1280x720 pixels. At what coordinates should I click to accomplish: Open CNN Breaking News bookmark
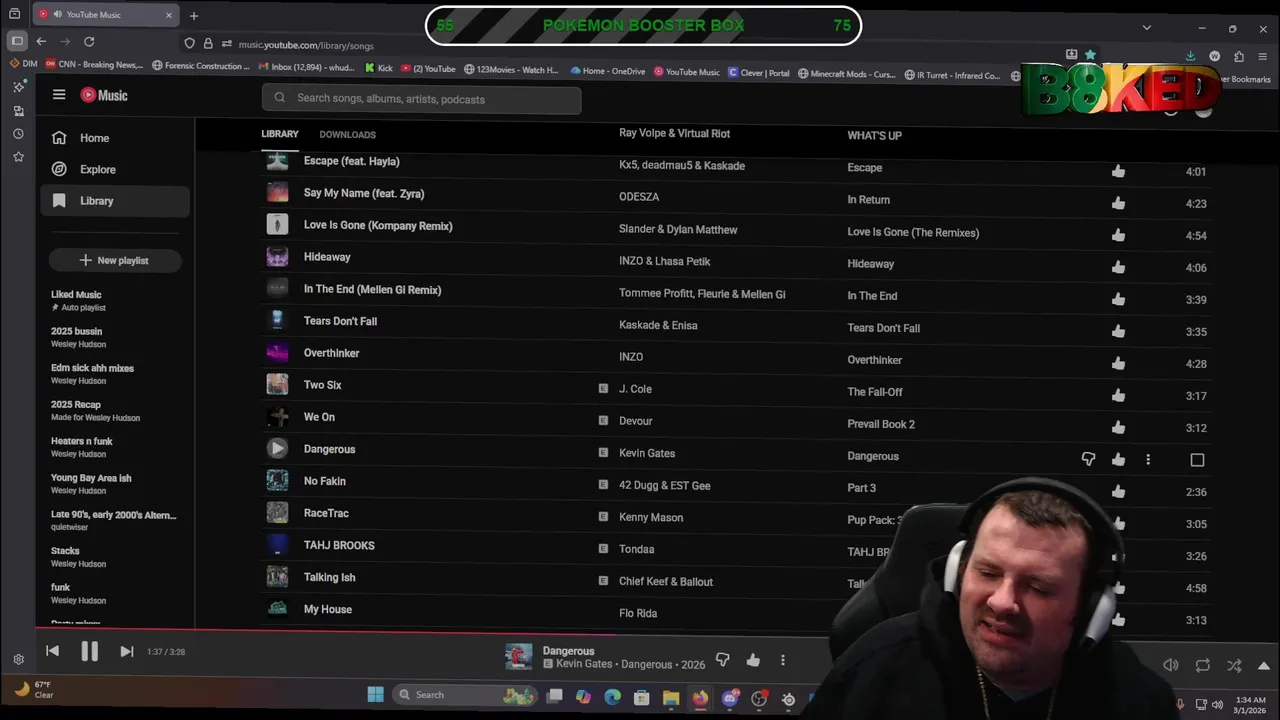pos(92,66)
